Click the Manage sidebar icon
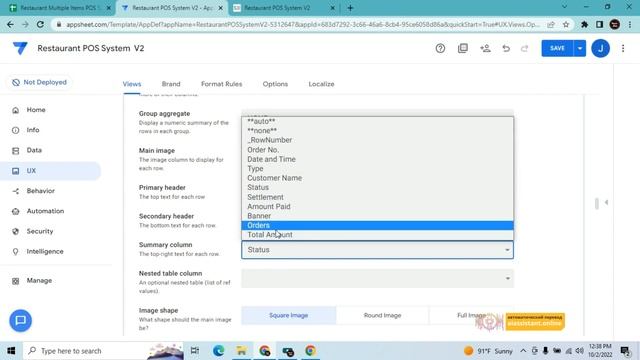This screenshot has height=360, width=640. (16, 281)
